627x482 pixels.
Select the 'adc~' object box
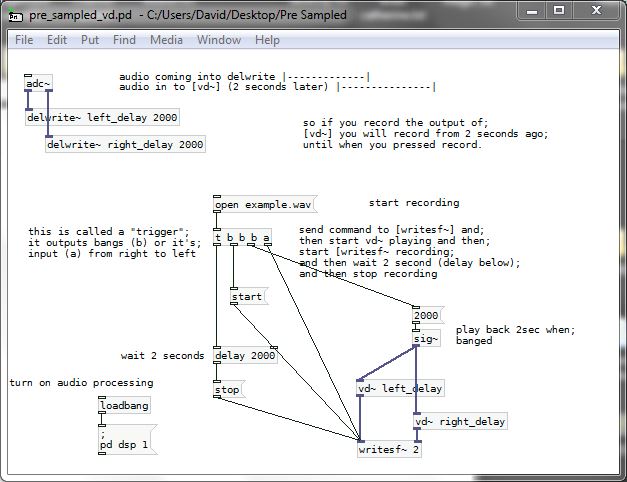pos(38,84)
